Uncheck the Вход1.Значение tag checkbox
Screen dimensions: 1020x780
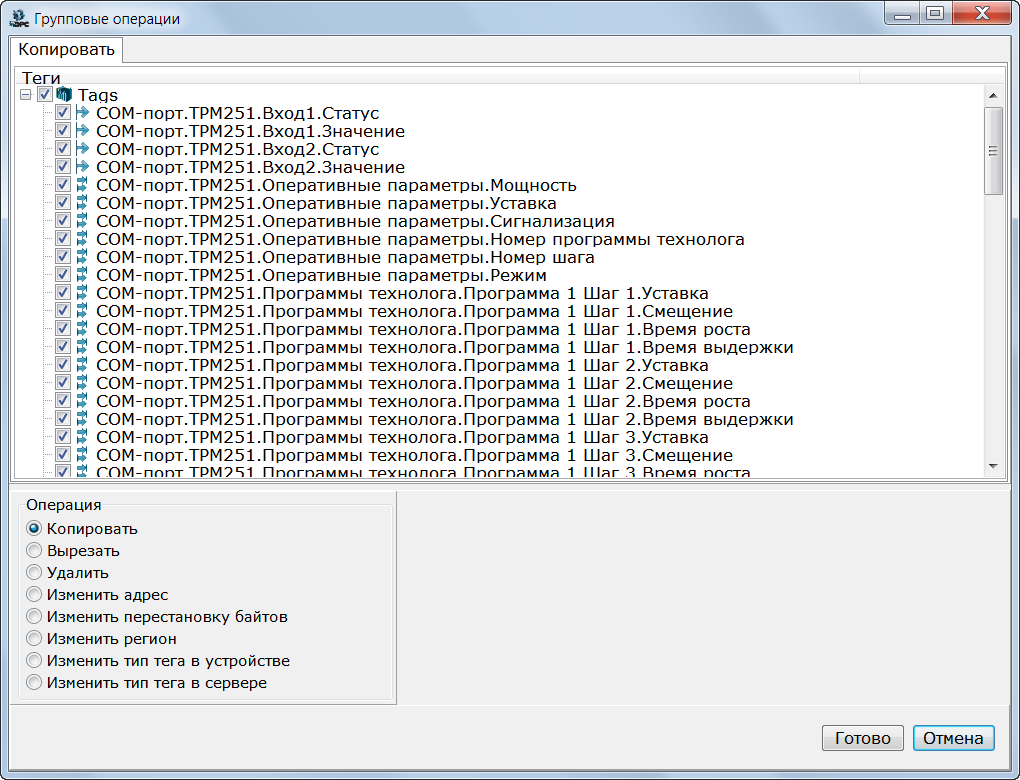tap(62, 131)
